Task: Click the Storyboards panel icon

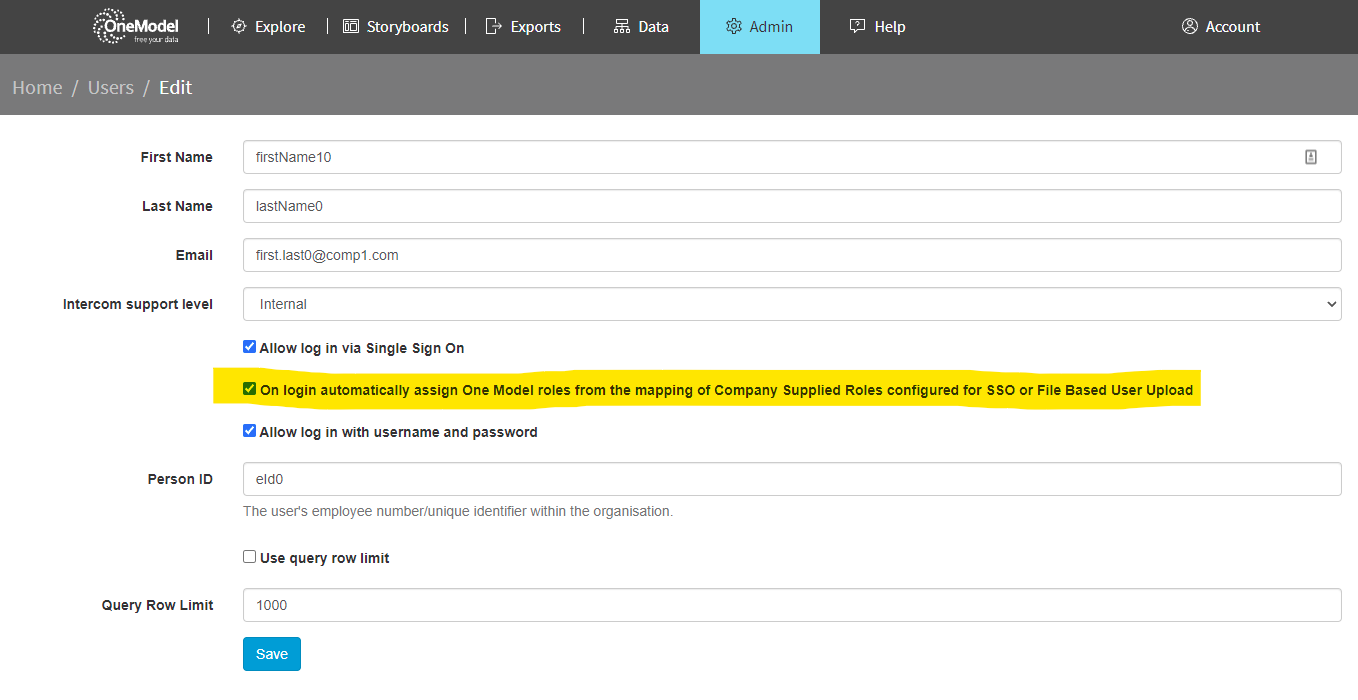Action: pos(351,27)
